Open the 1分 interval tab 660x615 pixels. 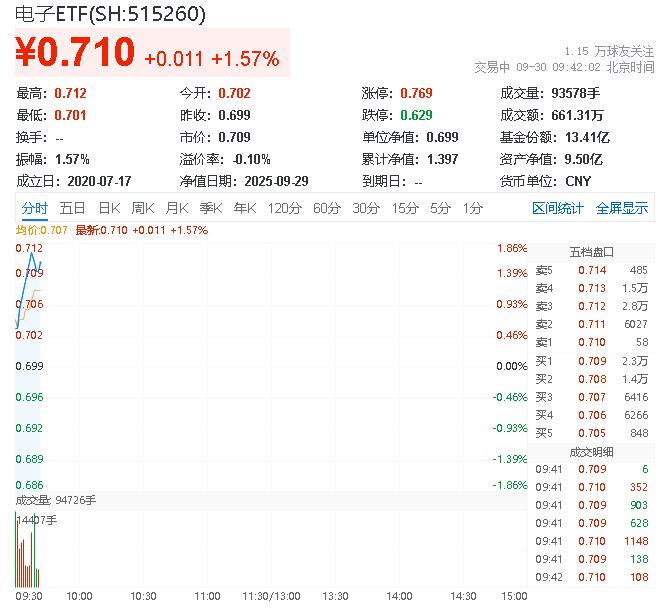tap(472, 208)
